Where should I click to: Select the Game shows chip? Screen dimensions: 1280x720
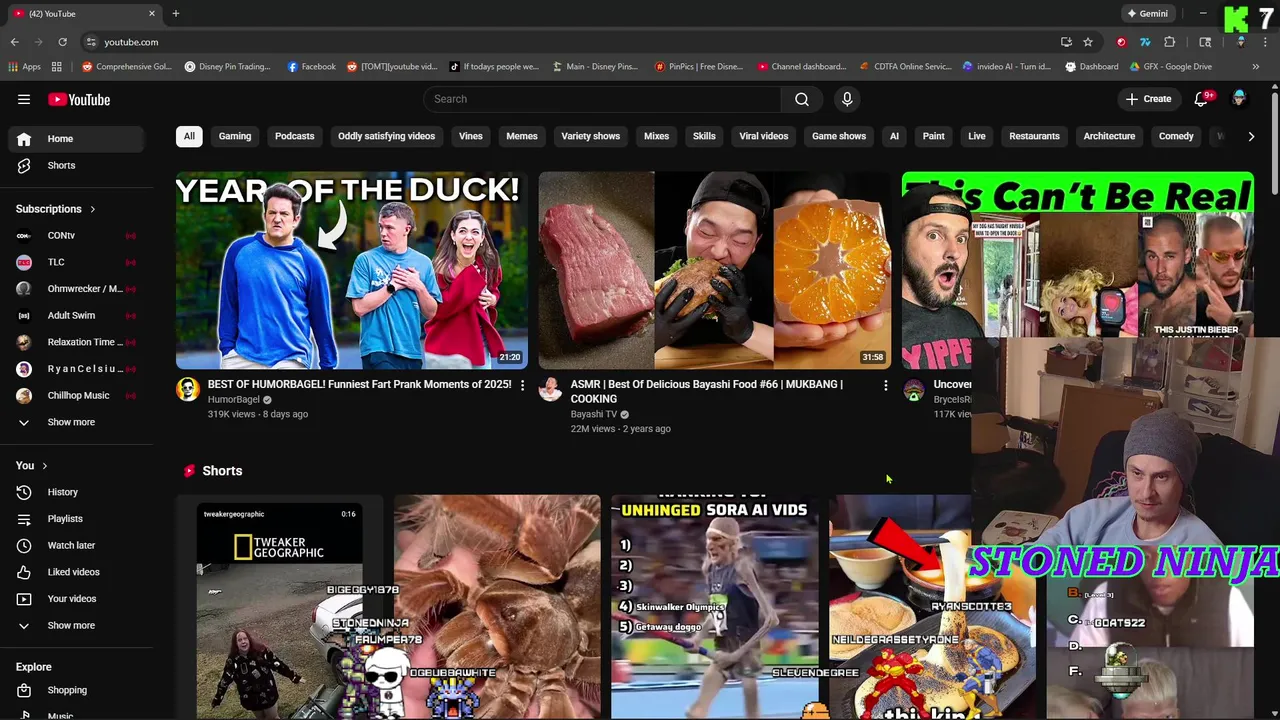click(x=839, y=136)
